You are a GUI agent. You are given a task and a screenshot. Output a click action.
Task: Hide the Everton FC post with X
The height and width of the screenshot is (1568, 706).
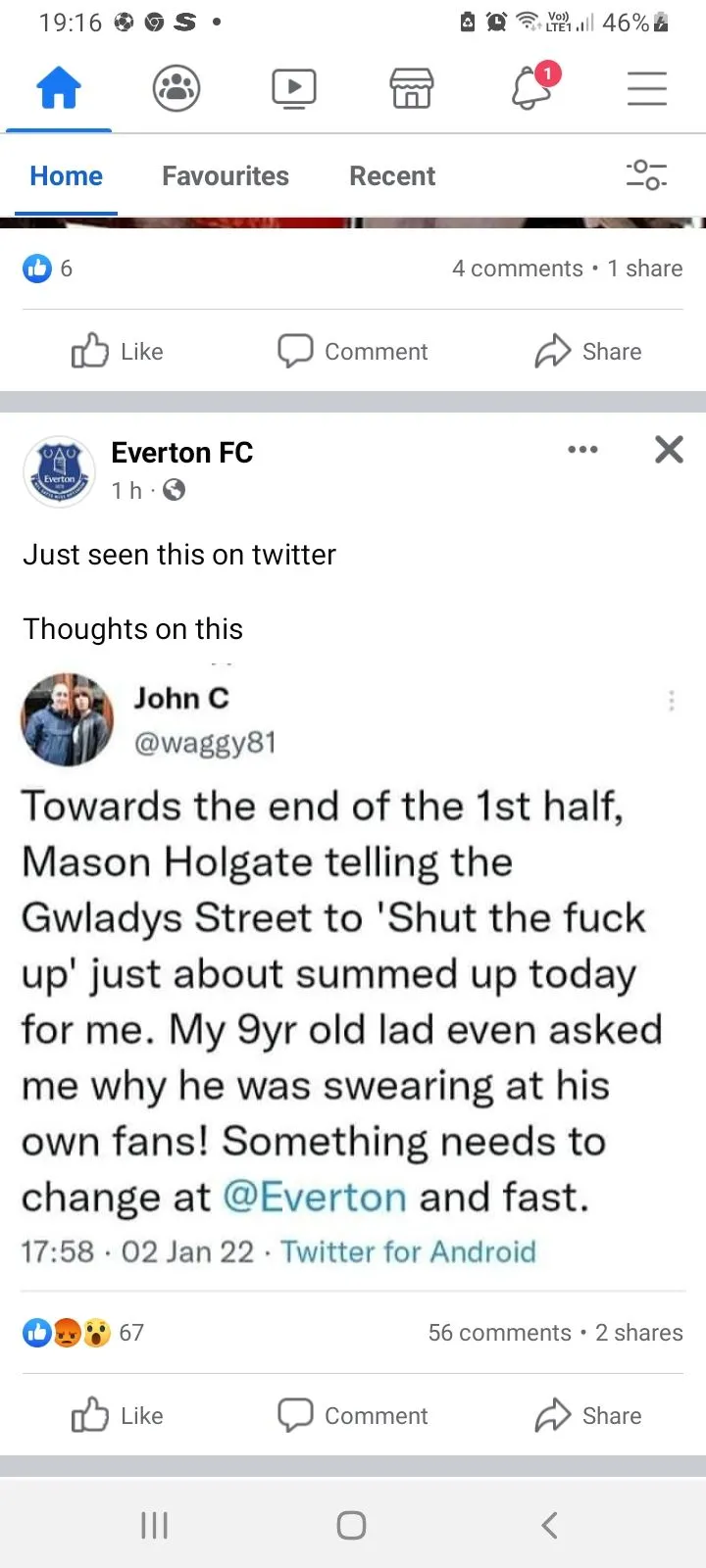(669, 450)
